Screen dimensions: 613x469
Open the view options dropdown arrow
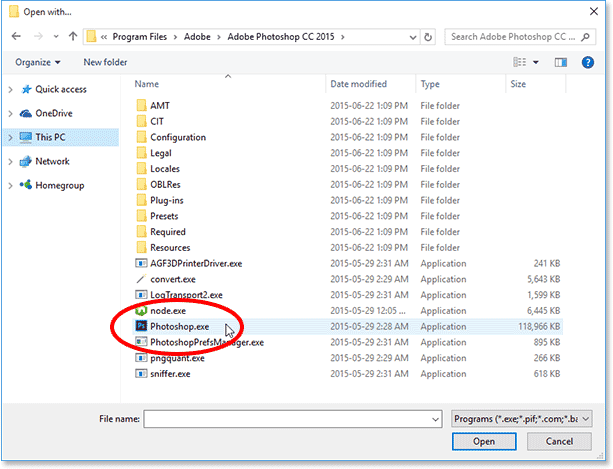536,62
